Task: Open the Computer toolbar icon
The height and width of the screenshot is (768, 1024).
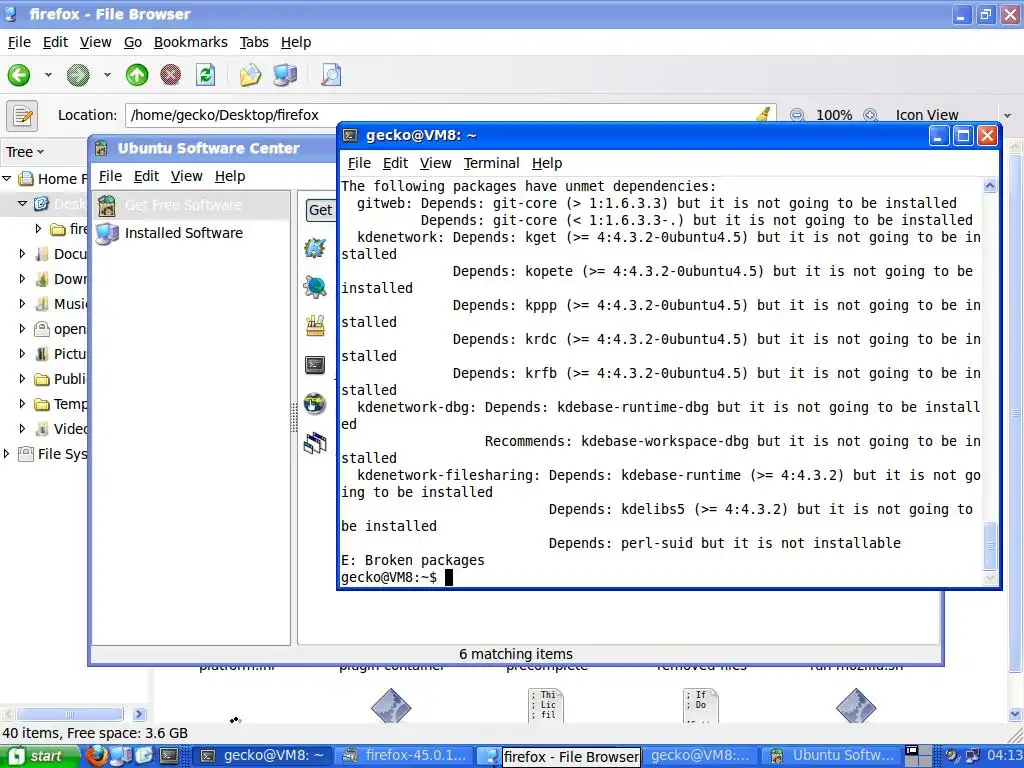Action: point(285,75)
